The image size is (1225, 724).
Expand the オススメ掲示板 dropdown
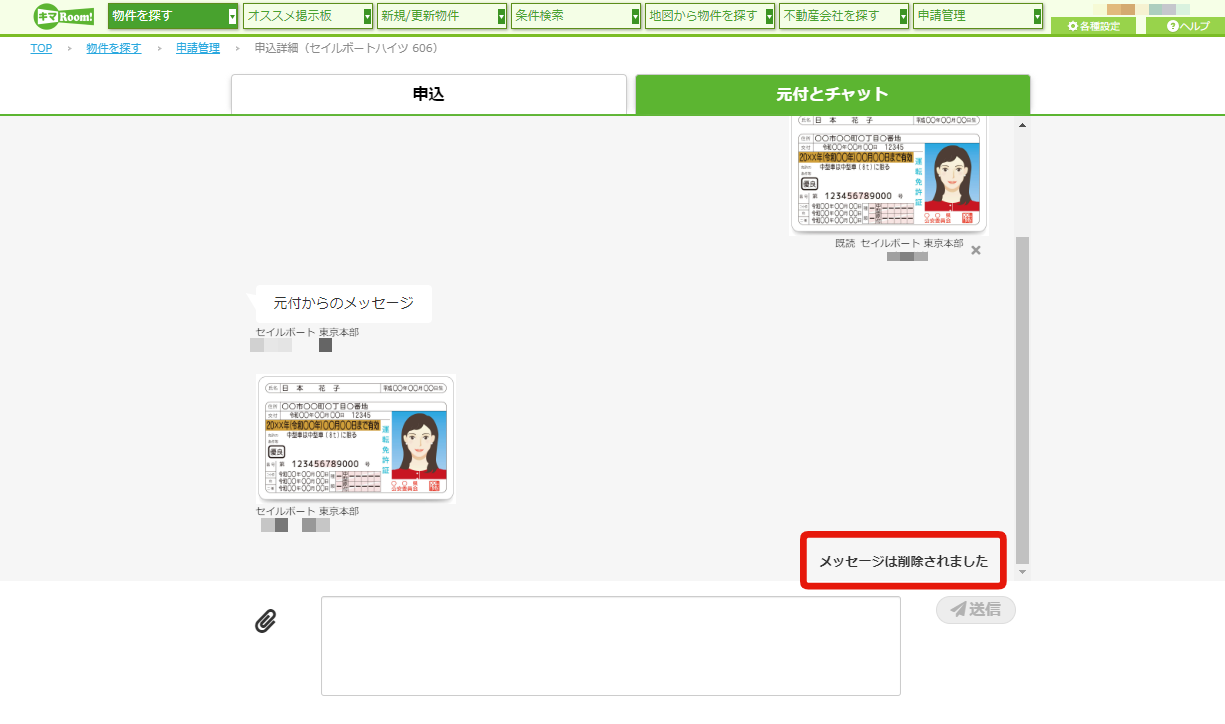click(x=309, y=16)
